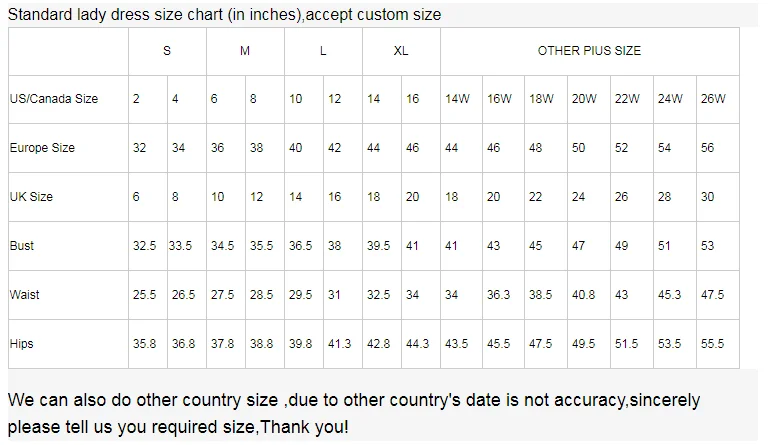The image size is (769, 445).
Task: Select the waist value 40.8 cell
Action: point(589,295)
